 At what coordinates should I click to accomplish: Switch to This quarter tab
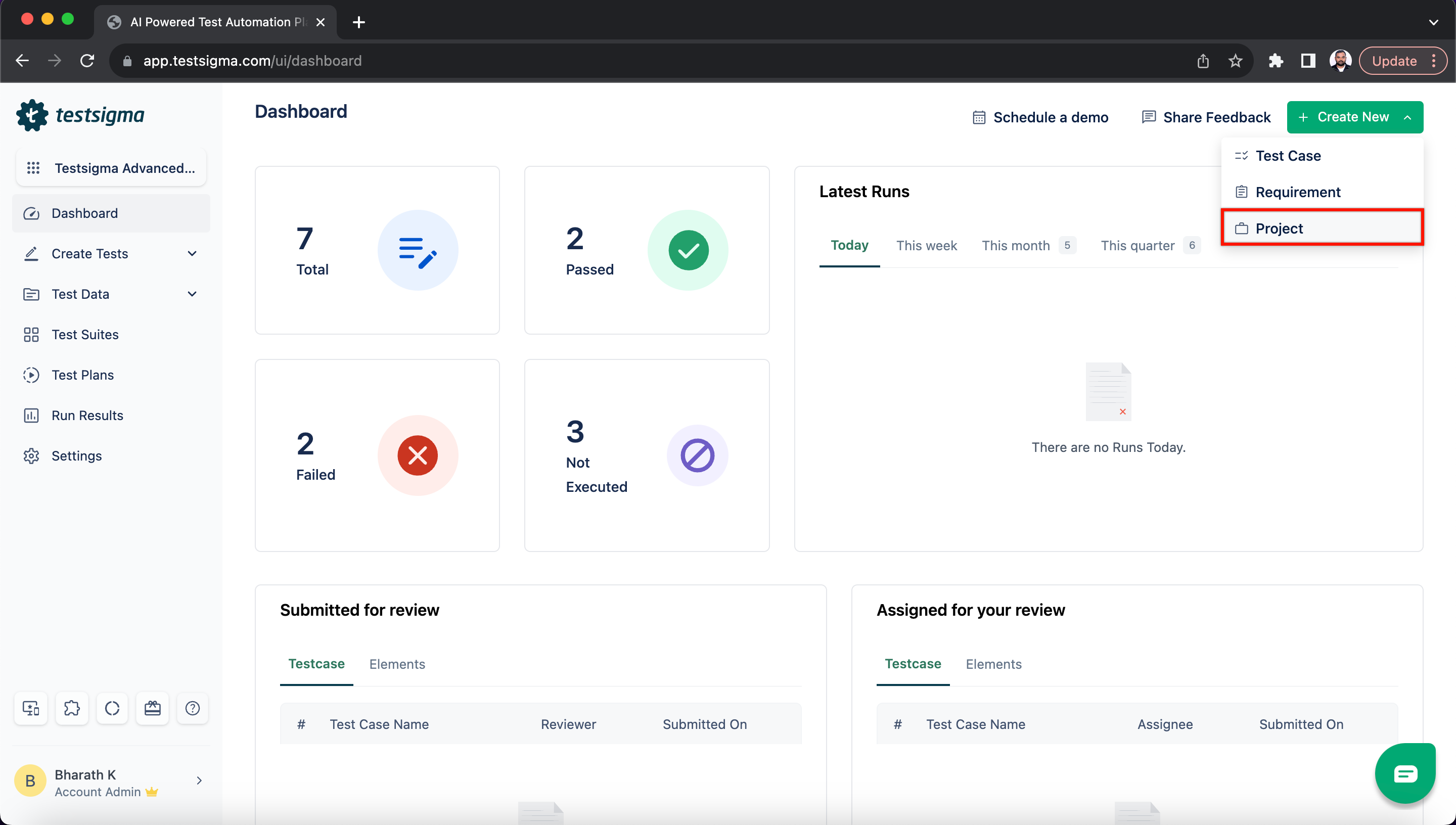click(1150, 245)
